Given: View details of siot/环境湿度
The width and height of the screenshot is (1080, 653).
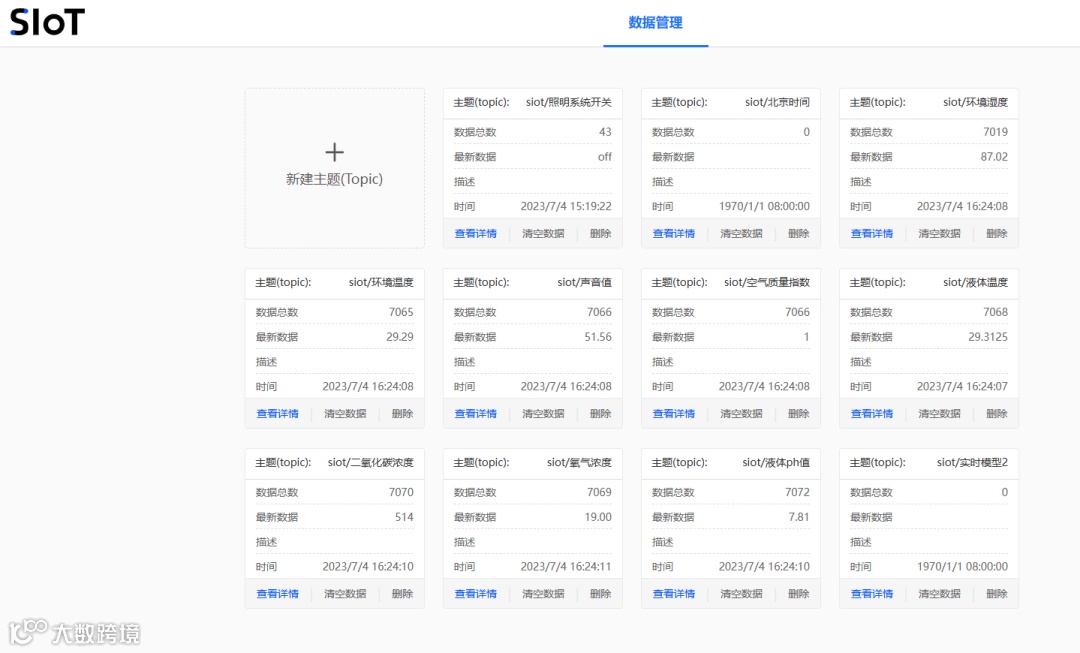Looking at the screenshot, I should click(x=872, y=234).
